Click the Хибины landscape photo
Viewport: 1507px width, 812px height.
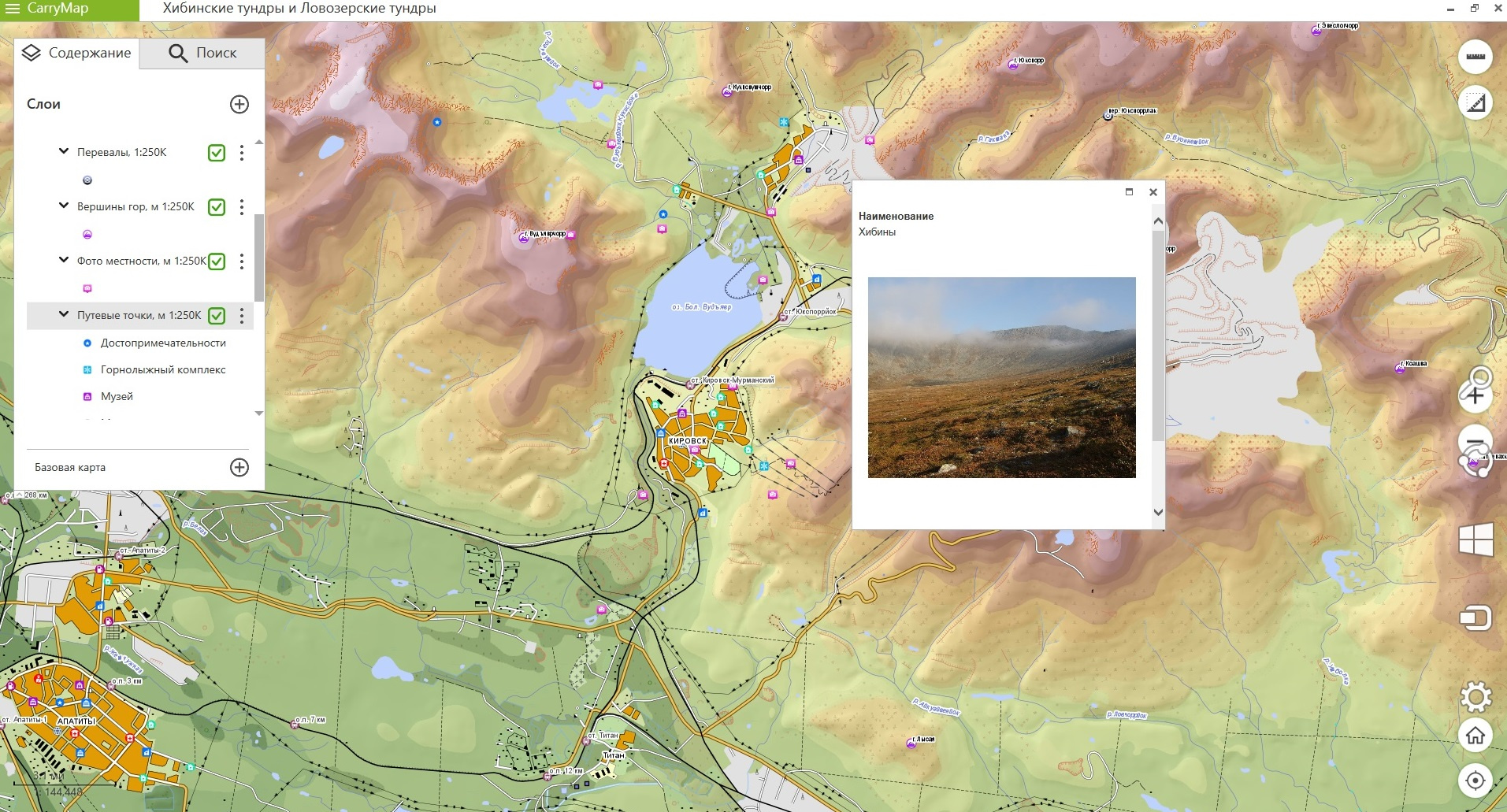tap(1001, 377)
